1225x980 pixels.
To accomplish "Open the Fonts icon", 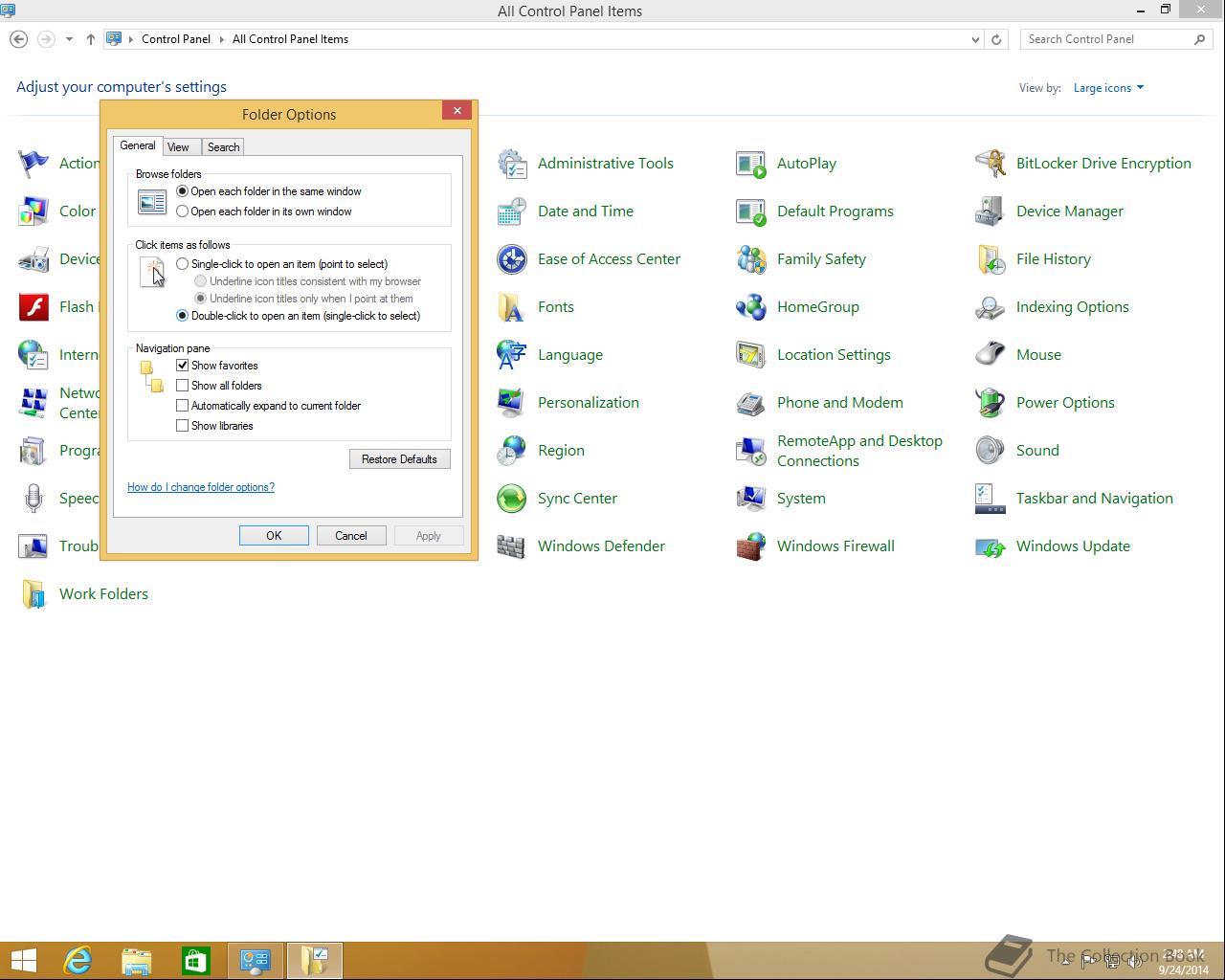I will click(x=511, y=307).
